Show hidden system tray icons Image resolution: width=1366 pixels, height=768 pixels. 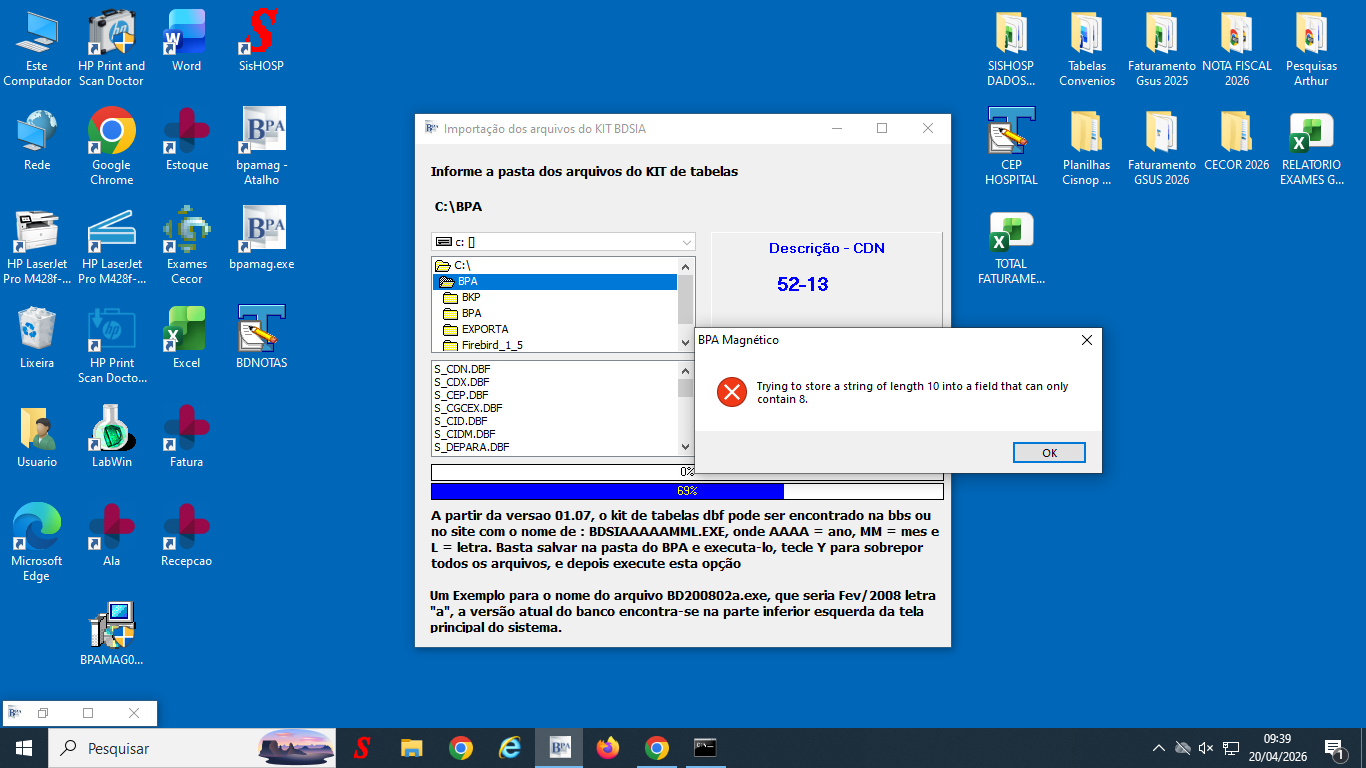click(1159, 747)
